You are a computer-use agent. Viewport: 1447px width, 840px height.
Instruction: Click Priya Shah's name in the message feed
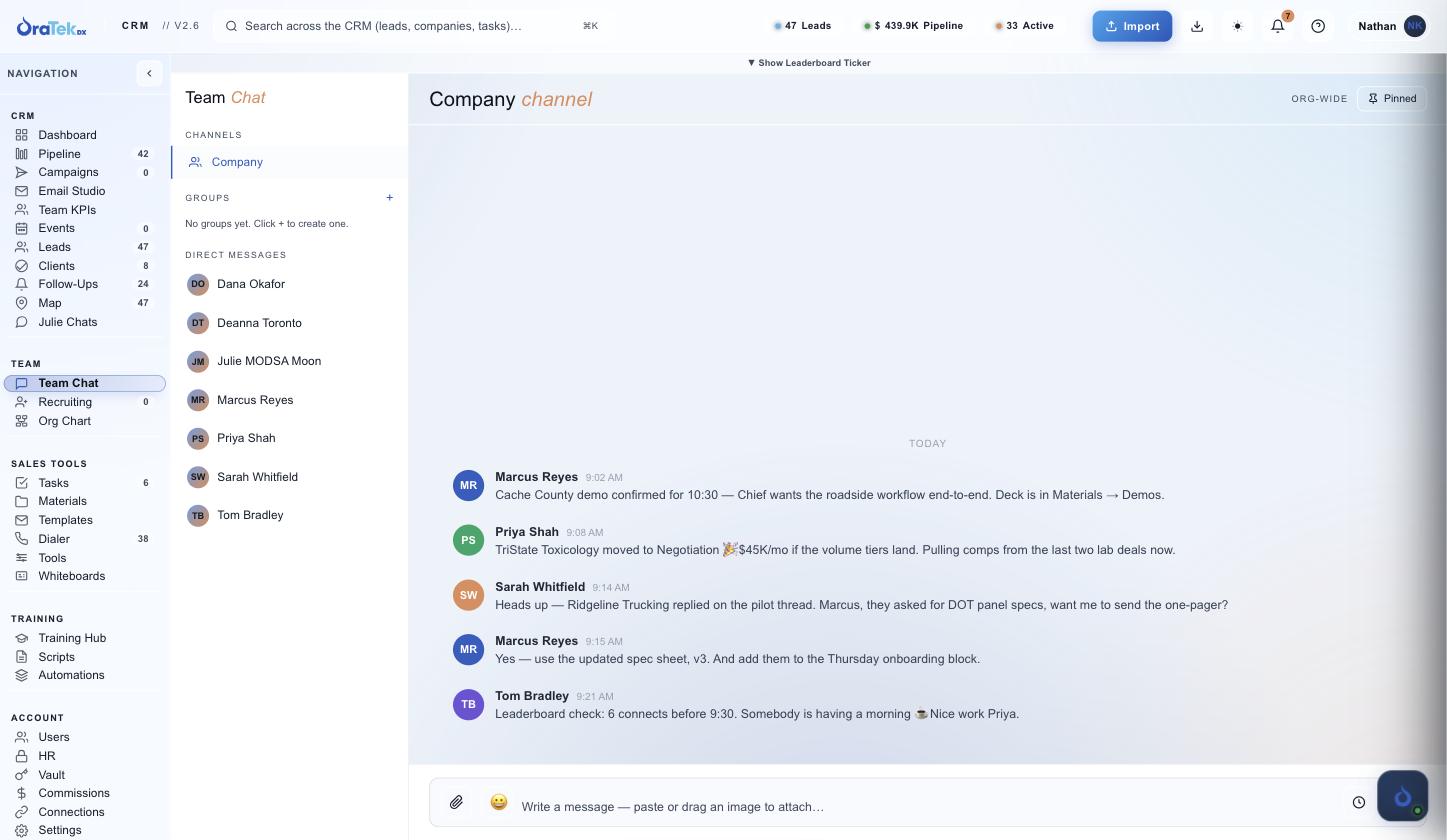pos(527,532)
